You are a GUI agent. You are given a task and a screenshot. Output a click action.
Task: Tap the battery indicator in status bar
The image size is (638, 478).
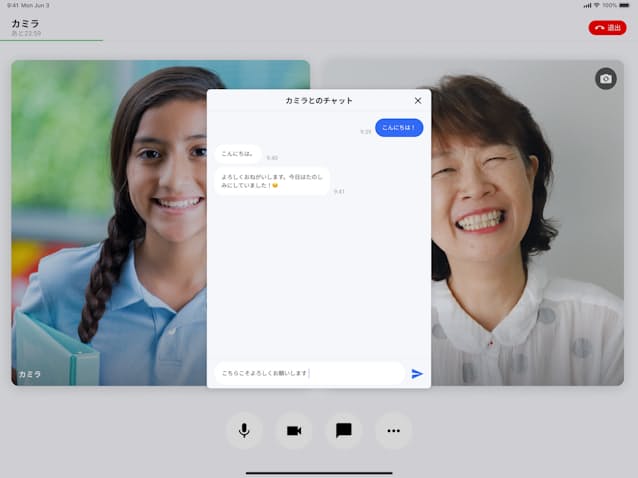(x=625, y=5)
